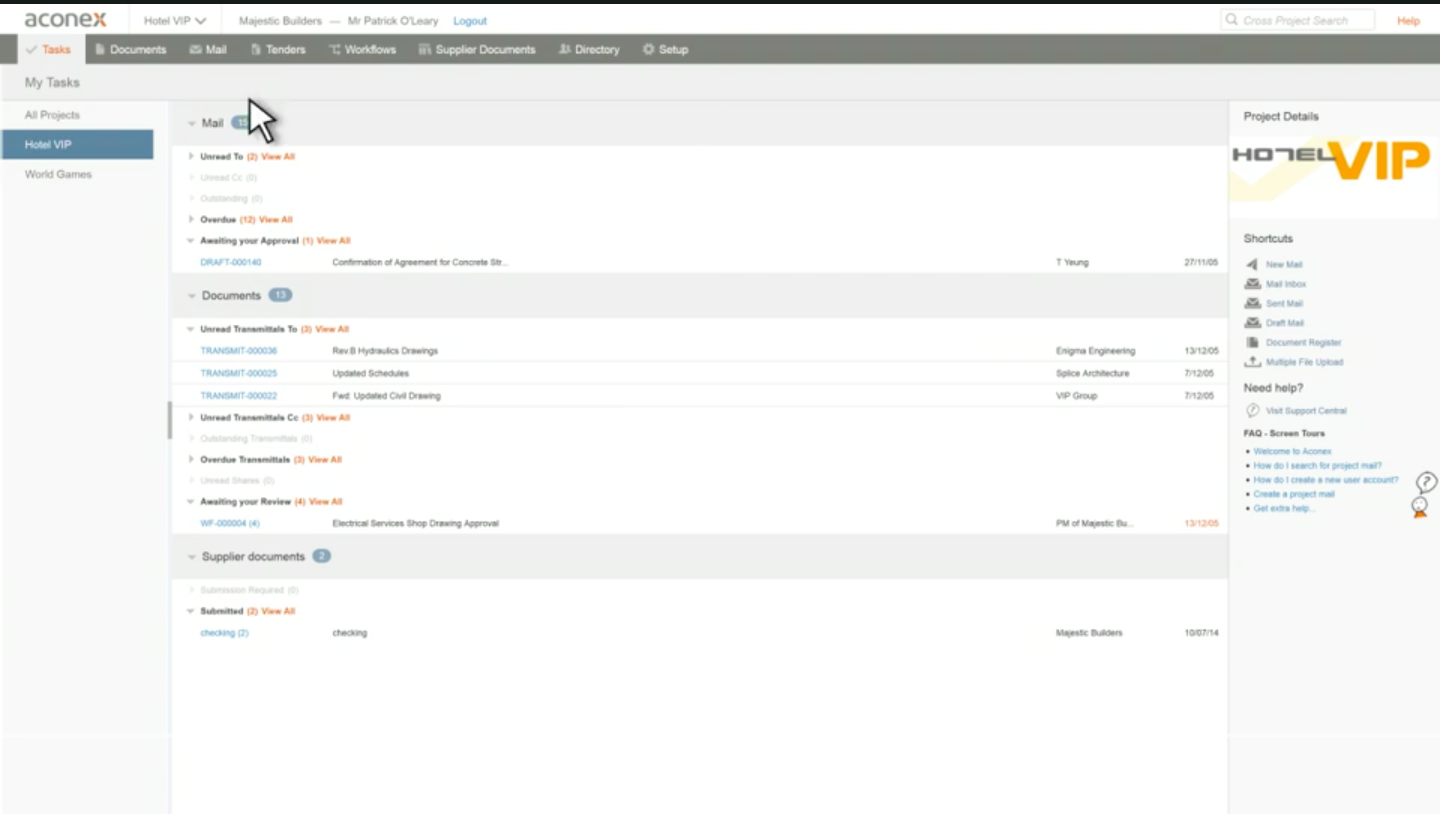Expand the Overdue mail group
The height and width of the screenshot is (814, 1440).
(191, 219)
